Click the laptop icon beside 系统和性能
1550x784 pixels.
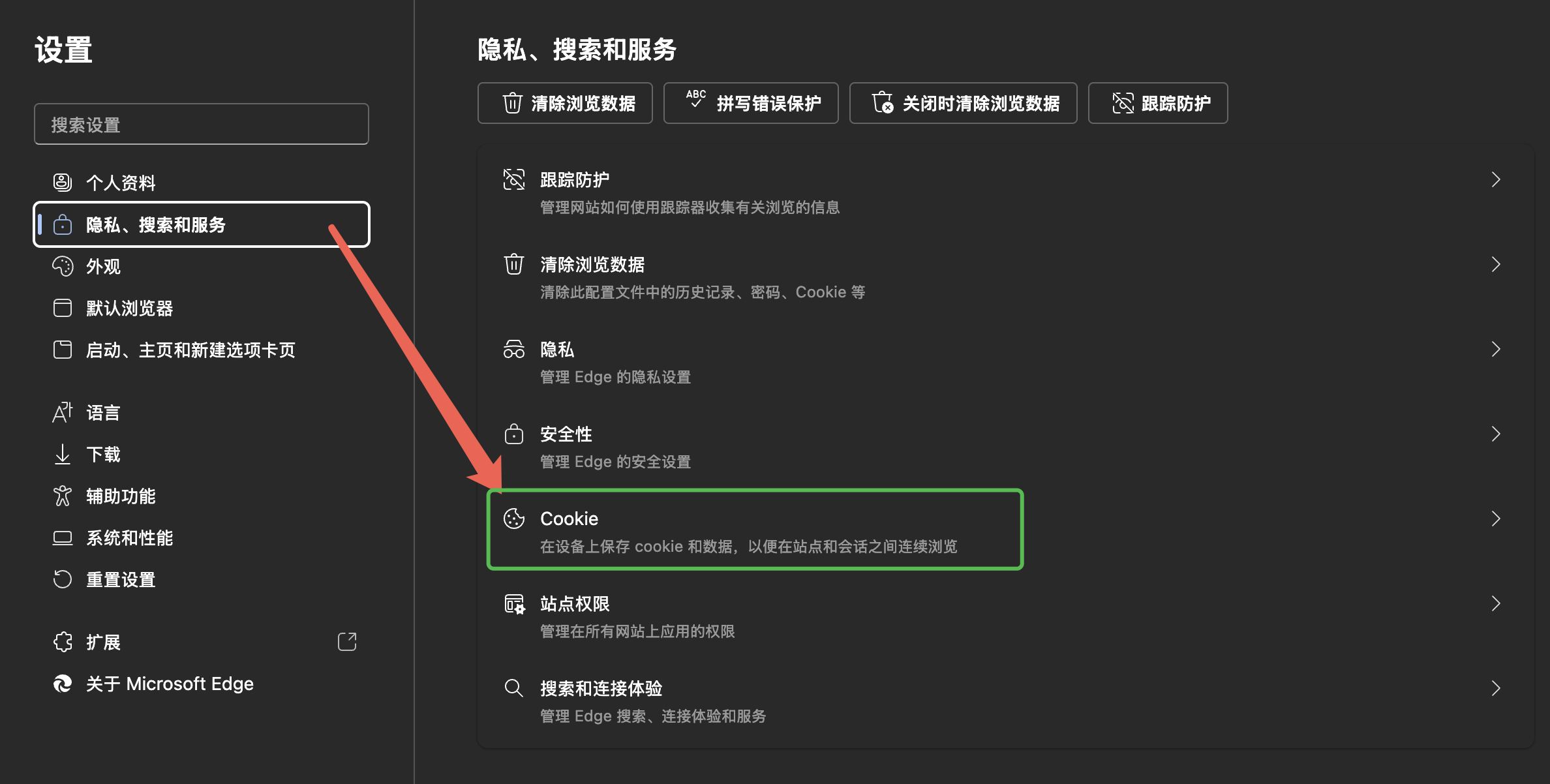(63, 537)
